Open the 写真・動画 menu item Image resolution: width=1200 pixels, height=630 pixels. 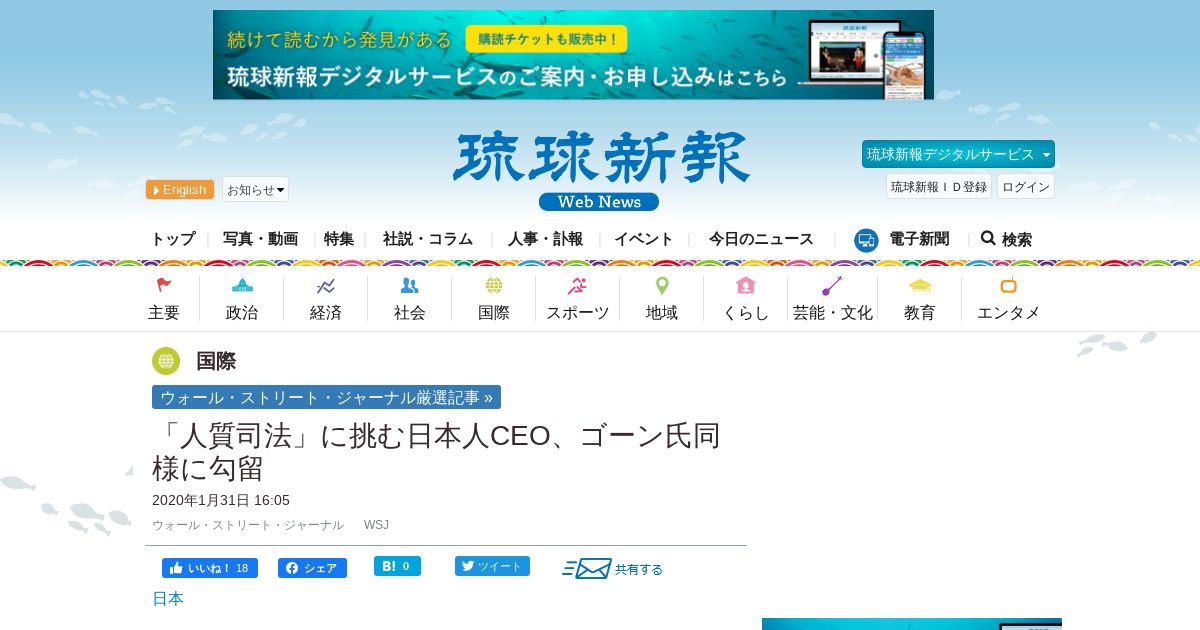[260, 239]
